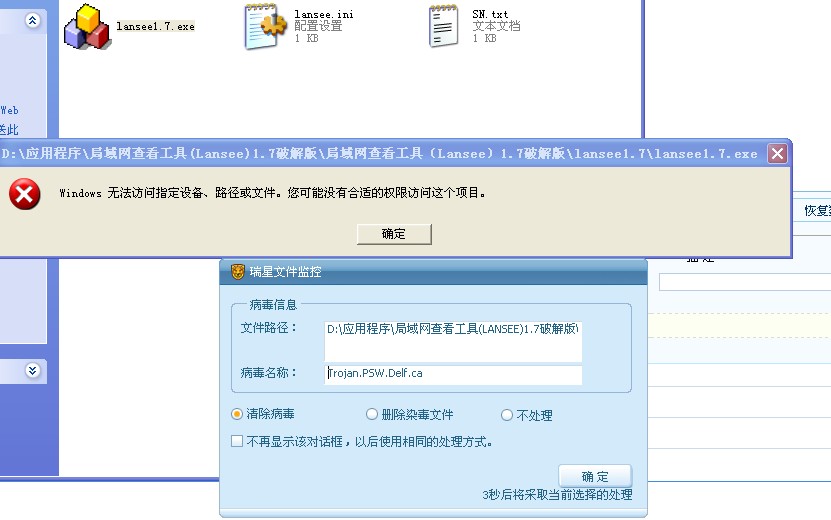
Task: Click the Web link in sidebar
Action: 9,110
